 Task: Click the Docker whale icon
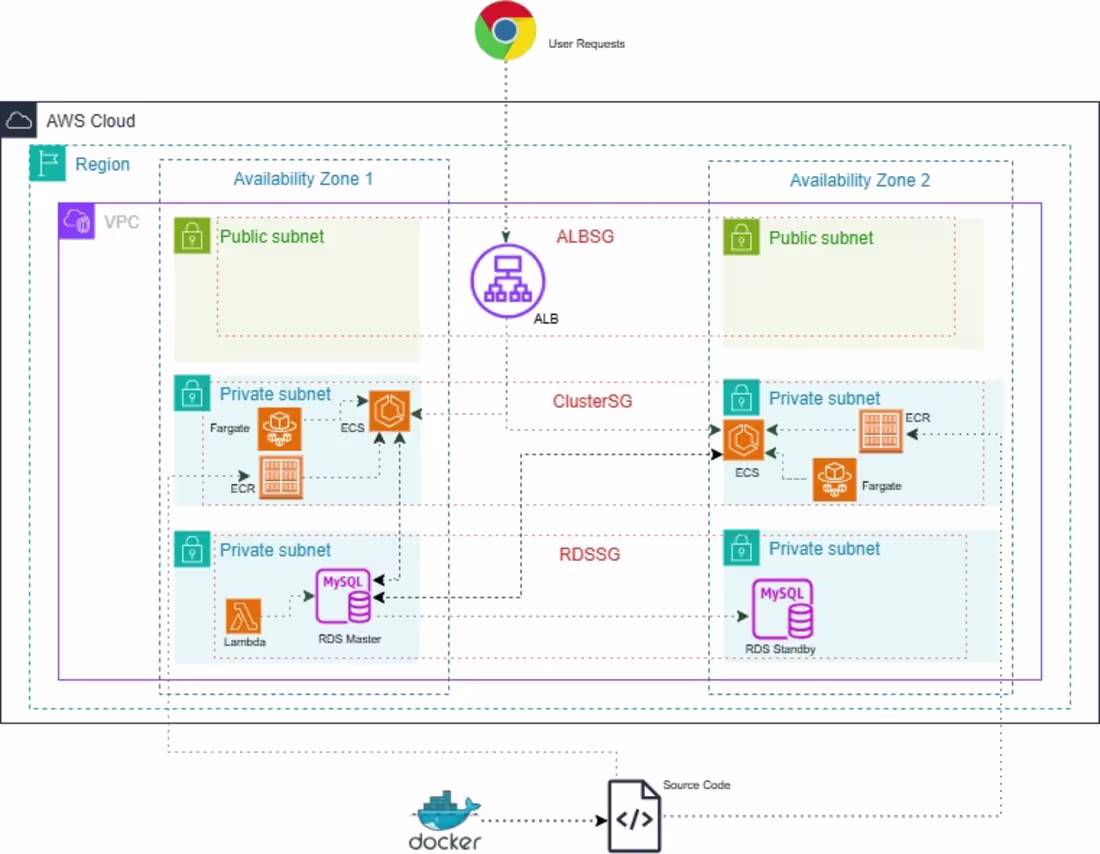[x=445, y=811]
